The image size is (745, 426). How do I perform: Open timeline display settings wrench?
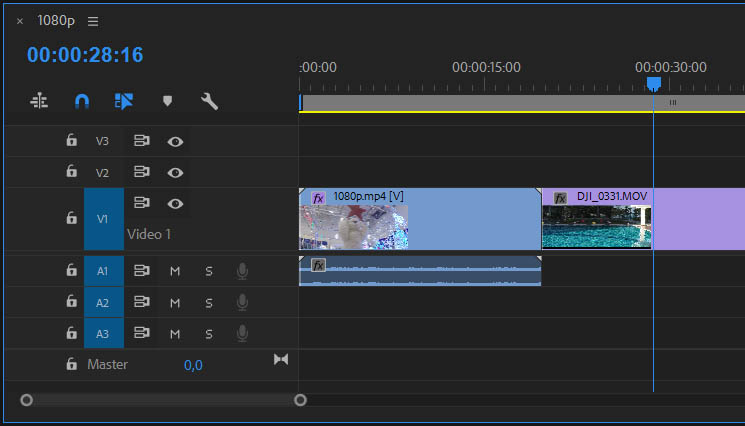209,101
